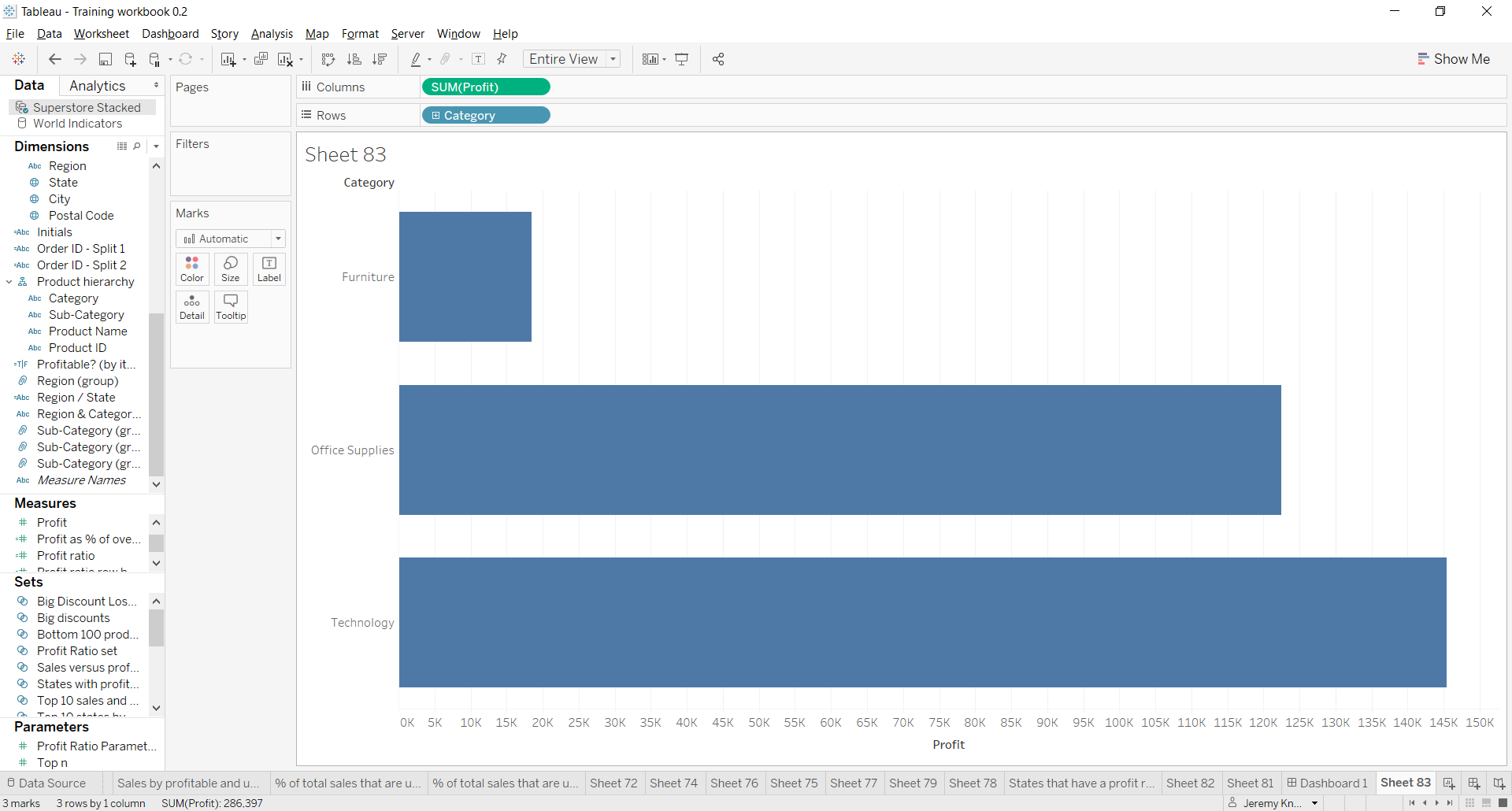This screenshot has width=1512, height=811.
Task: Select the World Indicators data source
Action: click(77, 124)
